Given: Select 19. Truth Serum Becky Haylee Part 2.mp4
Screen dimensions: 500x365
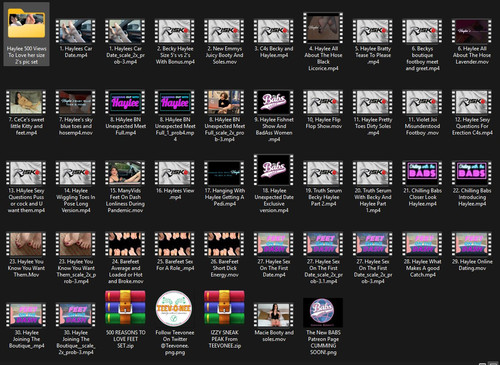Looking at the screenshot, I should pos(323,173).
